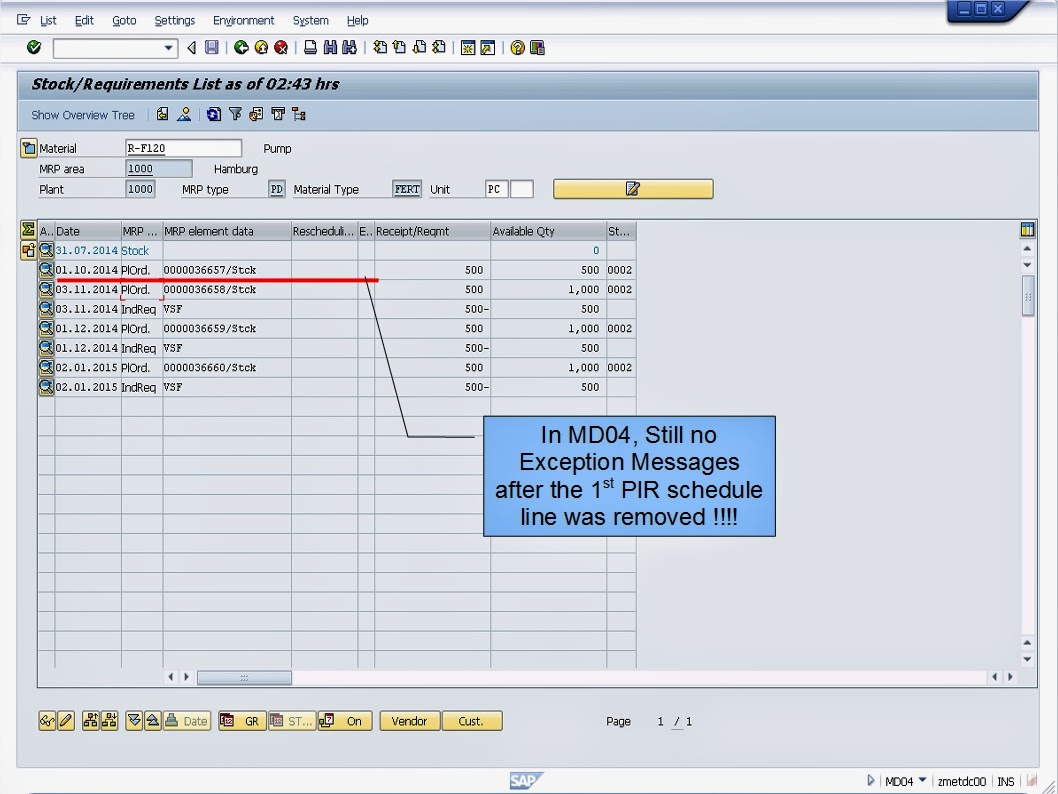The image size is (1058, 794).
Task: Open details for 01.10.2014 PlOrd. row
Action: click(x=46, y=270)
